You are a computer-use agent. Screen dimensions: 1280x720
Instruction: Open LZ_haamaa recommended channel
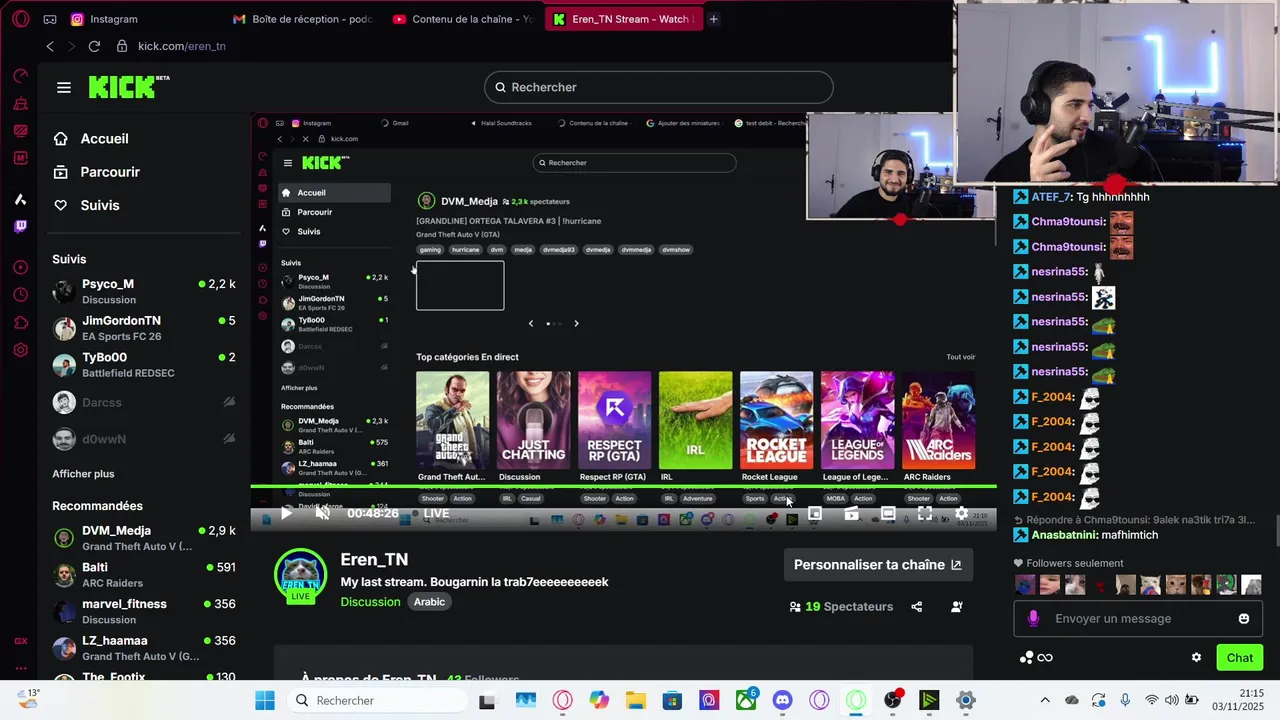coord(144,648)
